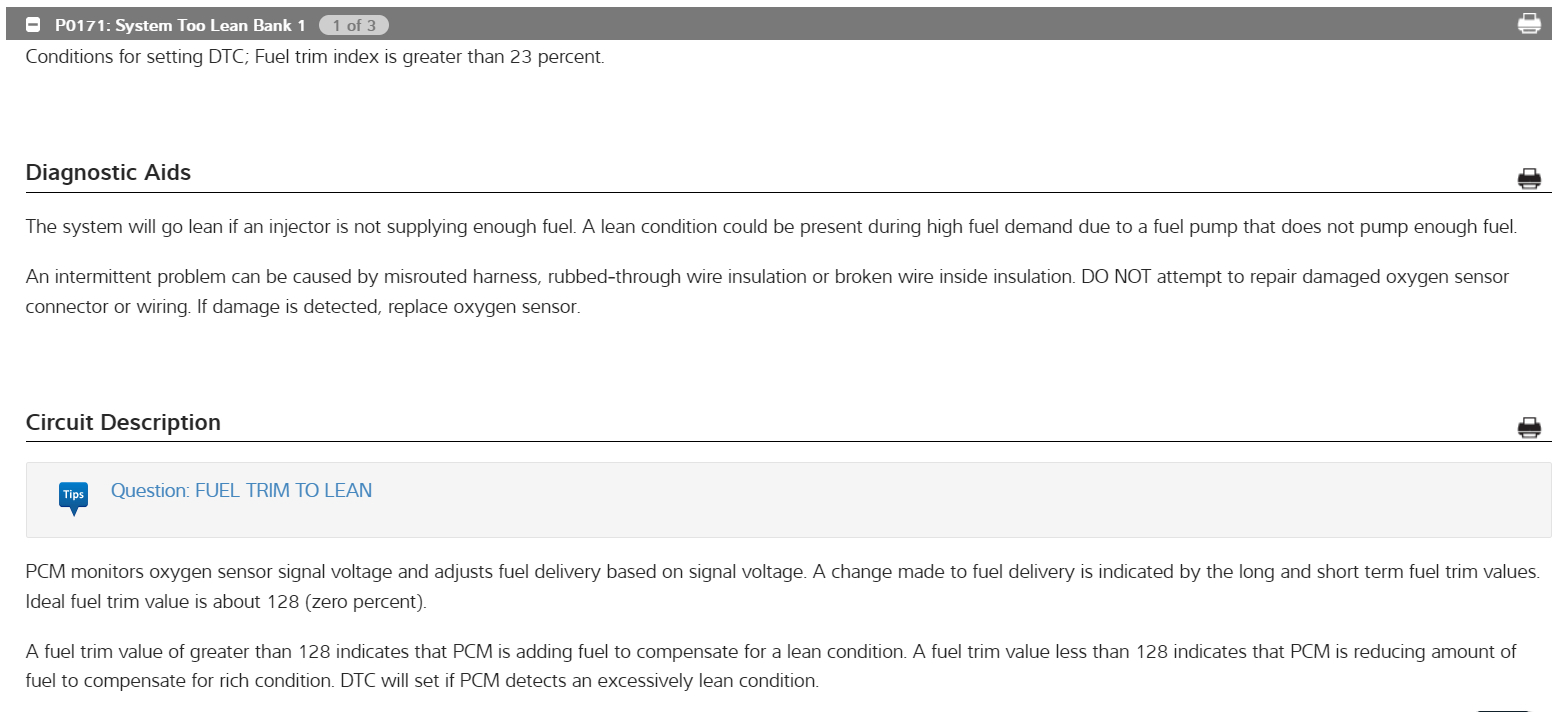
Task: Click the Circuit Description heading
Action: point(123,423)
